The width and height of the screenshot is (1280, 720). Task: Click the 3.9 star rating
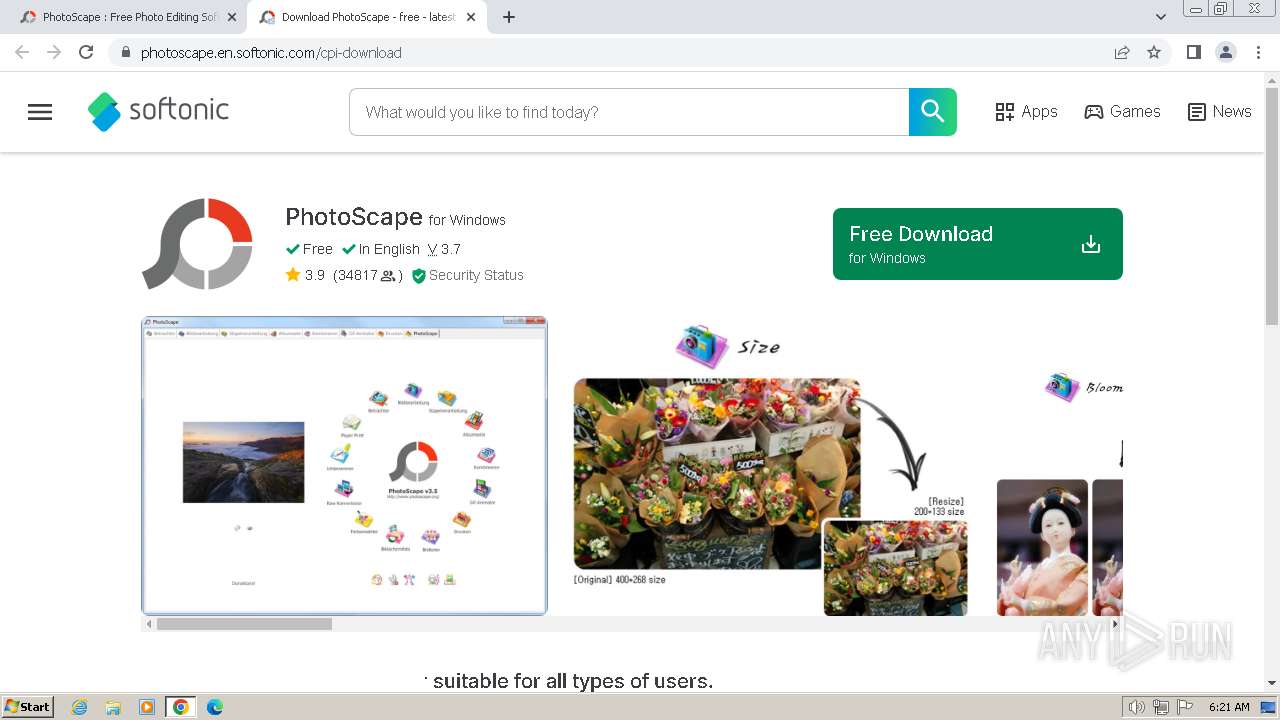(x=305, y=275)
